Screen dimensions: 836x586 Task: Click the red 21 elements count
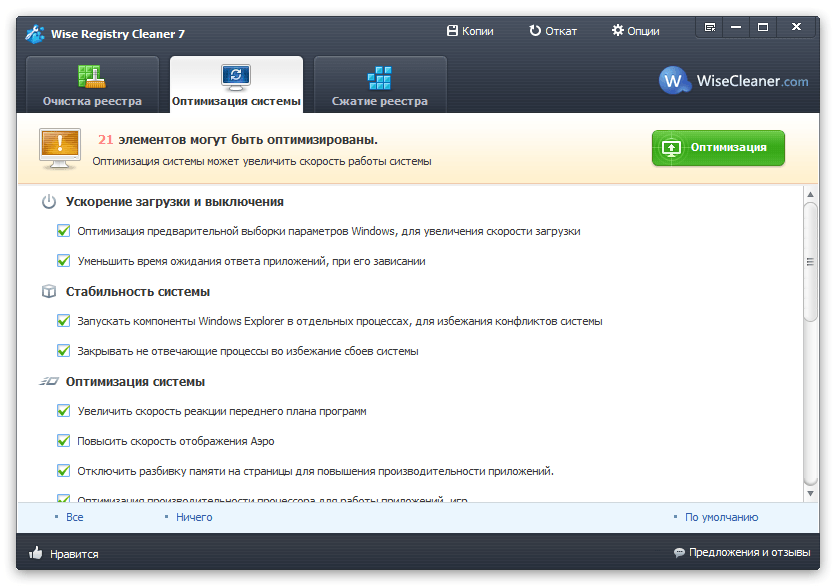pos(106,140)
